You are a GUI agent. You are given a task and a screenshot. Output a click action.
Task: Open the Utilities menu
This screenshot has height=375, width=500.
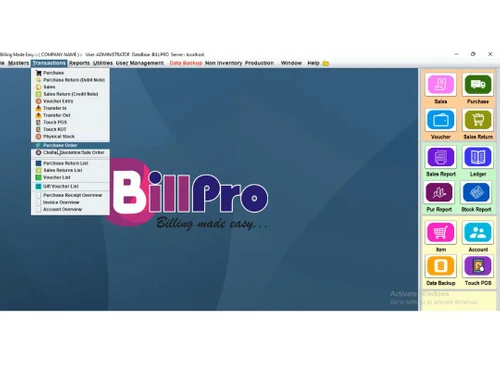103,63
